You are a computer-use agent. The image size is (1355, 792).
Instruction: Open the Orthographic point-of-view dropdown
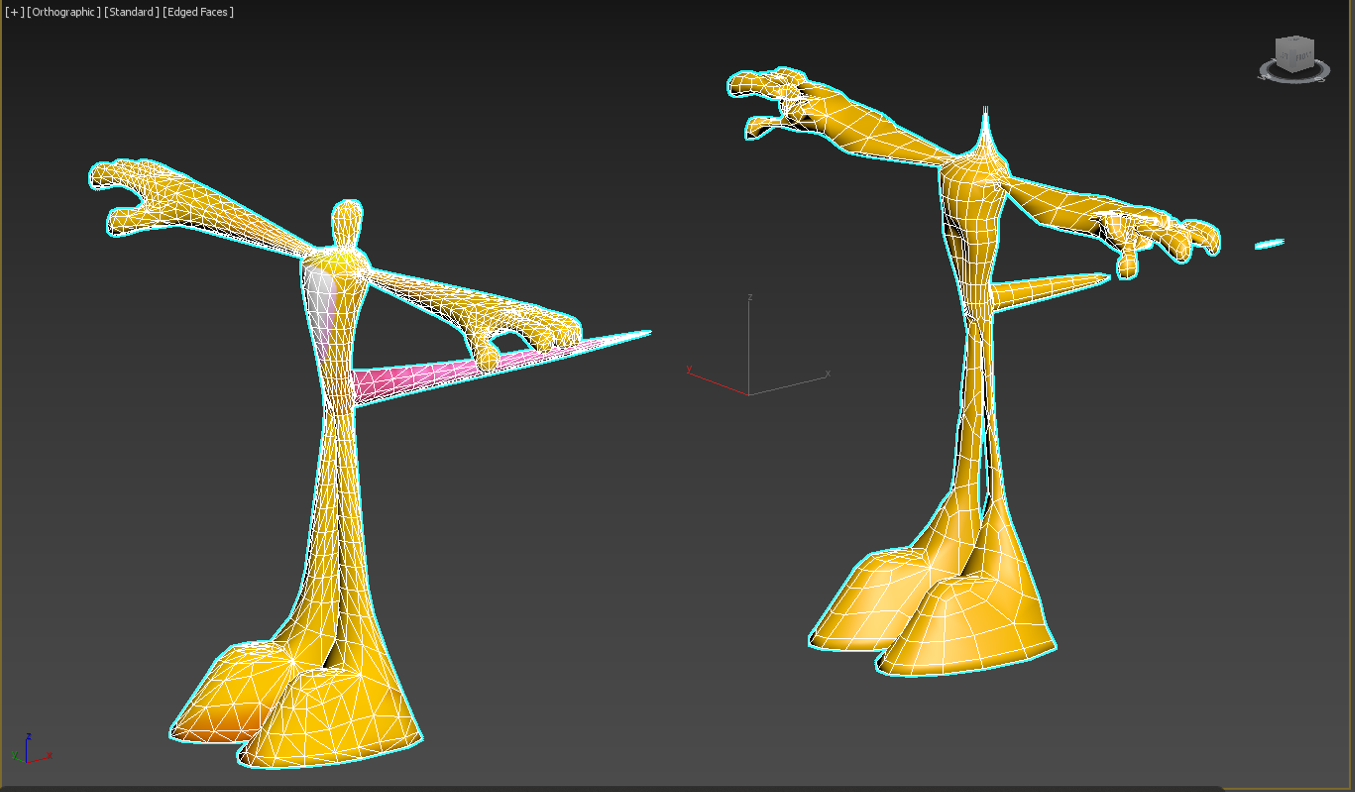[x=63, y=12]
